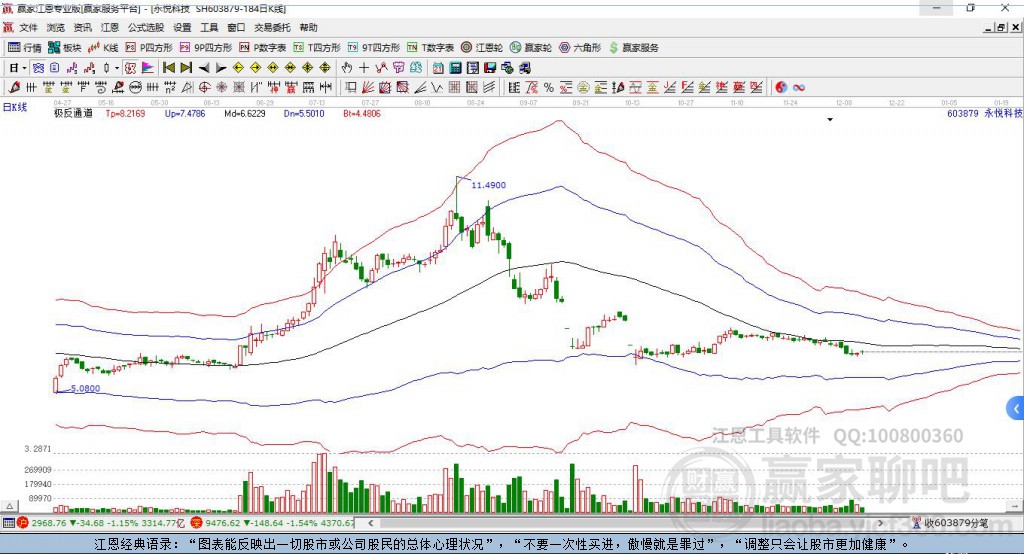Click the Tp=8.2169 indicator value
The height and width of the screenshot is (554, 1024).
click(125, 114)
